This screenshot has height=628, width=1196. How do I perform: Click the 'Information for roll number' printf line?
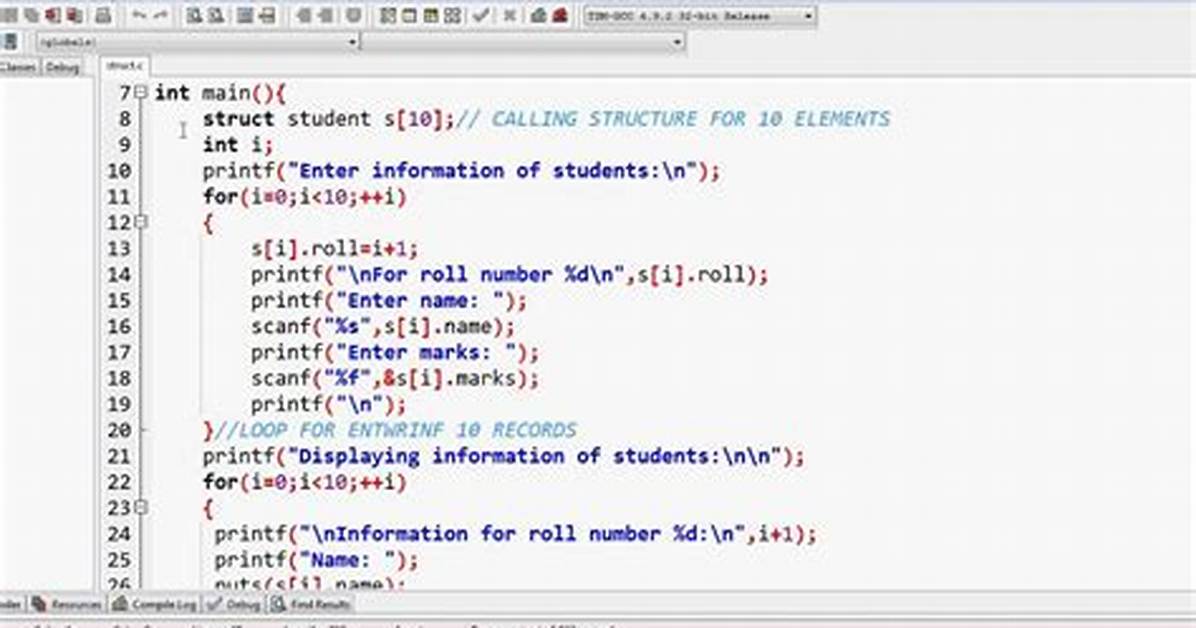click(515, 534)
